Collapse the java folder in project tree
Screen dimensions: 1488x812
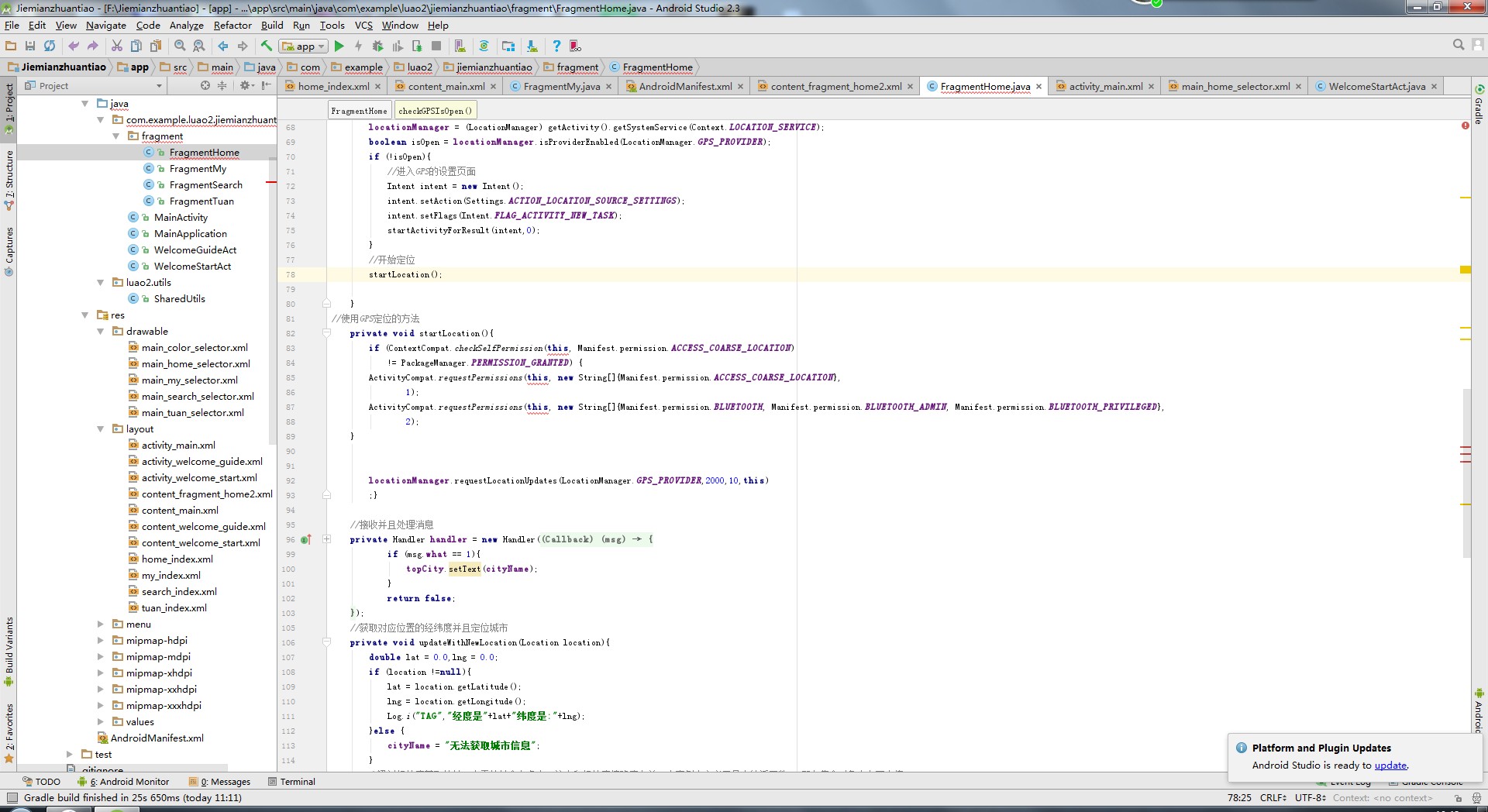coord(85,104)
